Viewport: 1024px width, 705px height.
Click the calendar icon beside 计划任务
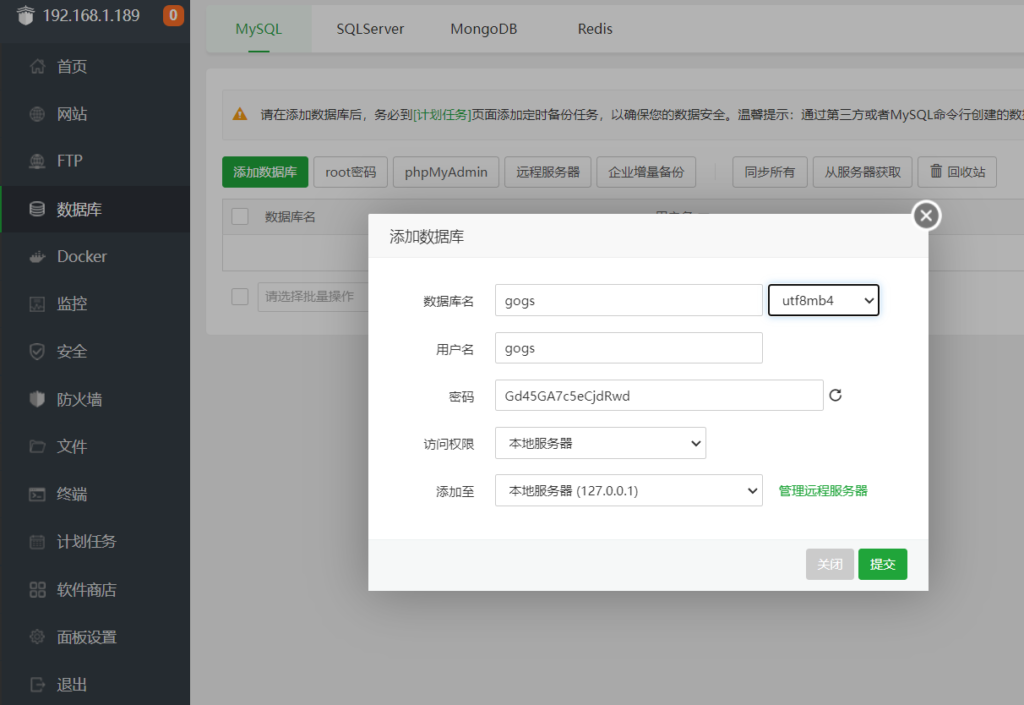point(37,542)
